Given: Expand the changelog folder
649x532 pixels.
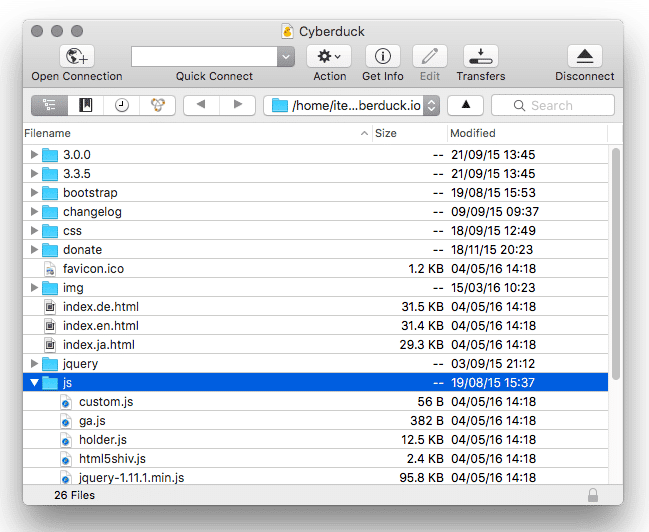Looking at the screenshot, I should [x=34, y=212].
